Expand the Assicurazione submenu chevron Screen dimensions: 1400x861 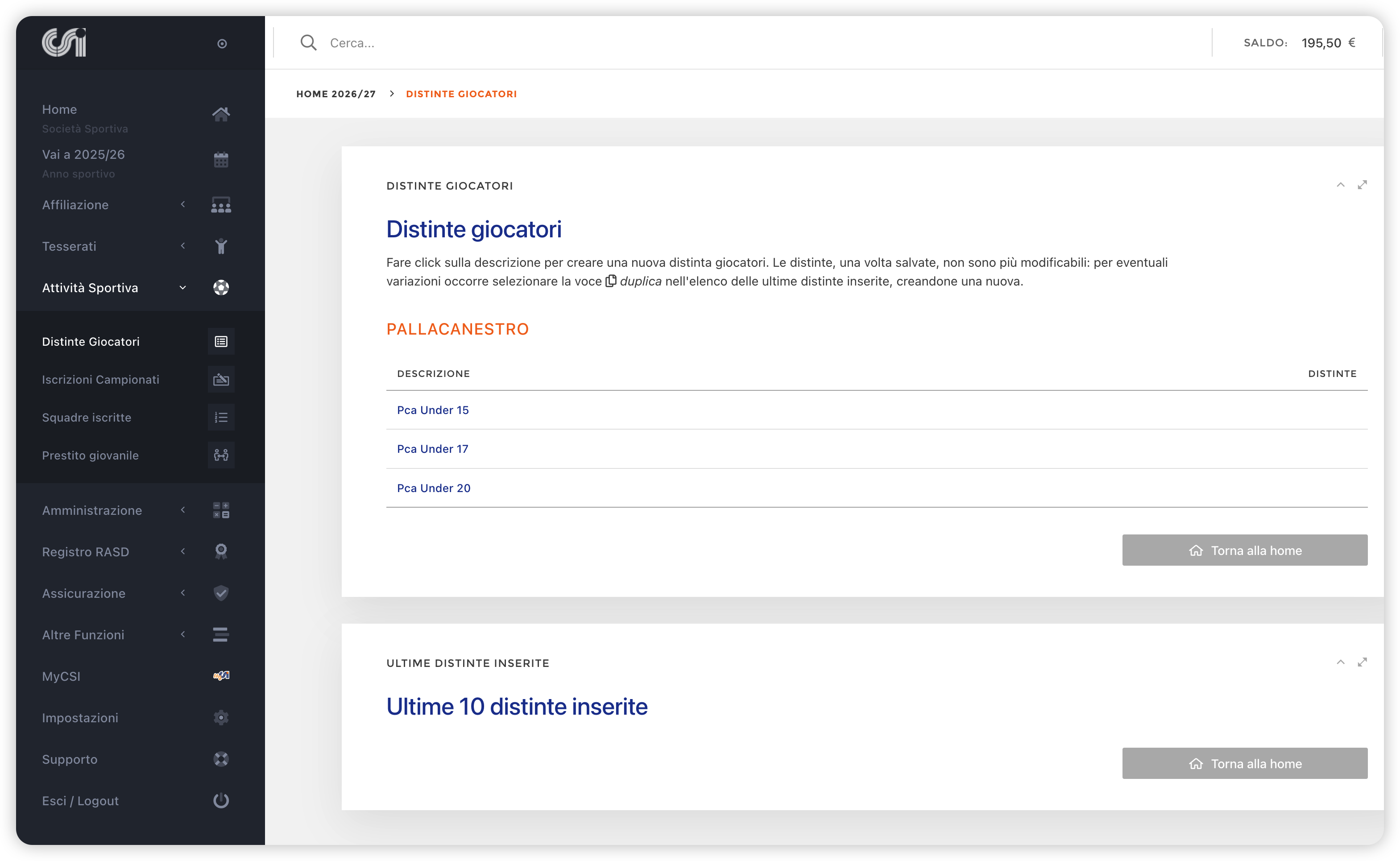pyautogui.click(x=183, y=593)
